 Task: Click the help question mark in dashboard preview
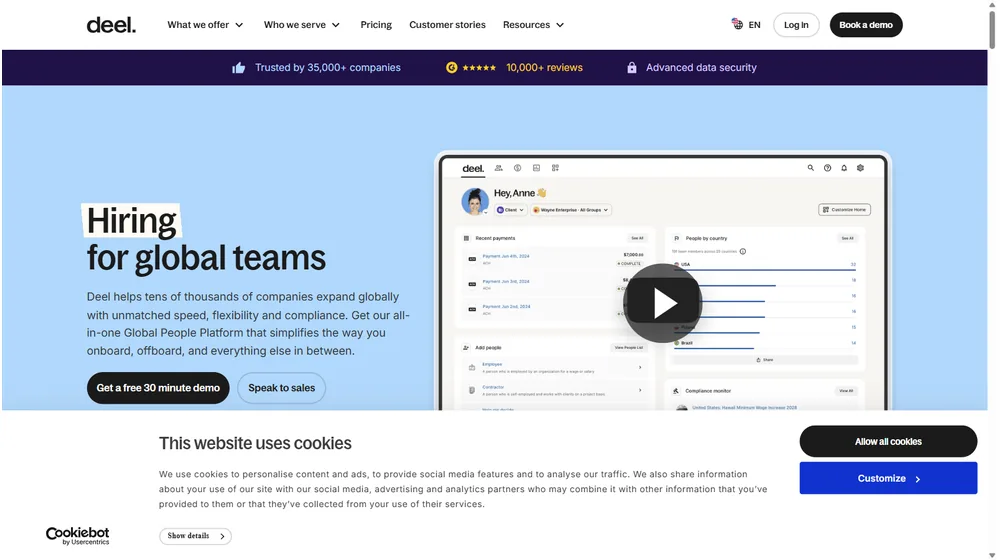[827, 168]
